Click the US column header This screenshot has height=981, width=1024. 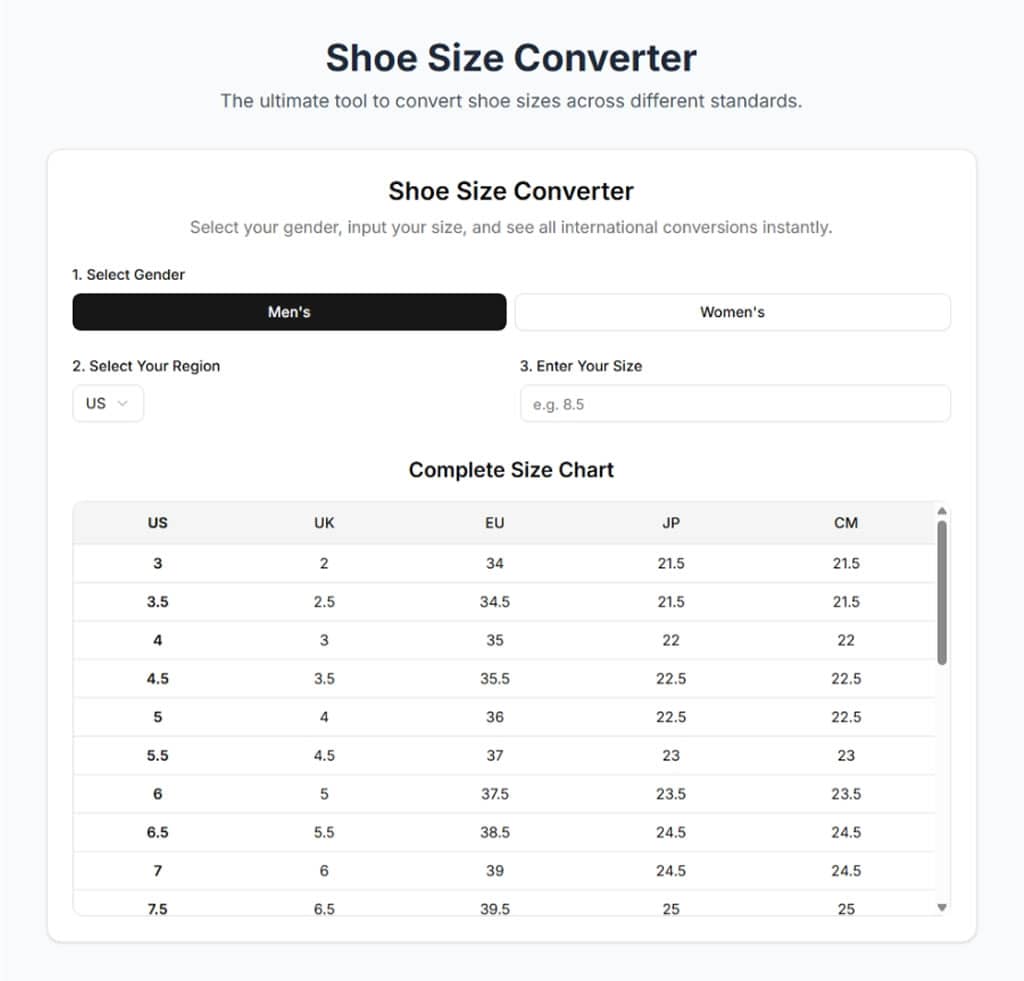coord(157,523)
